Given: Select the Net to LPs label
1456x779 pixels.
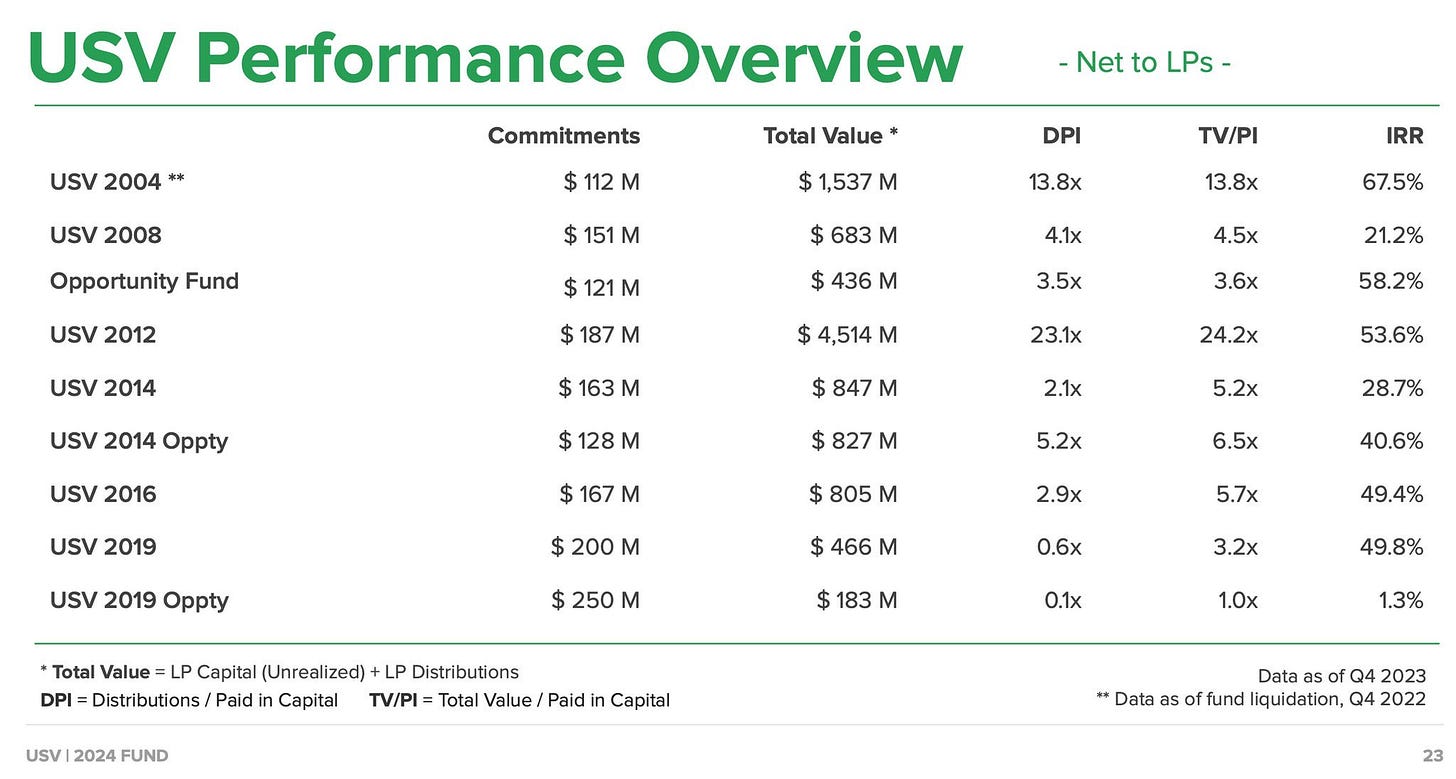Looking at the screenshot, I should (1146, 62).
